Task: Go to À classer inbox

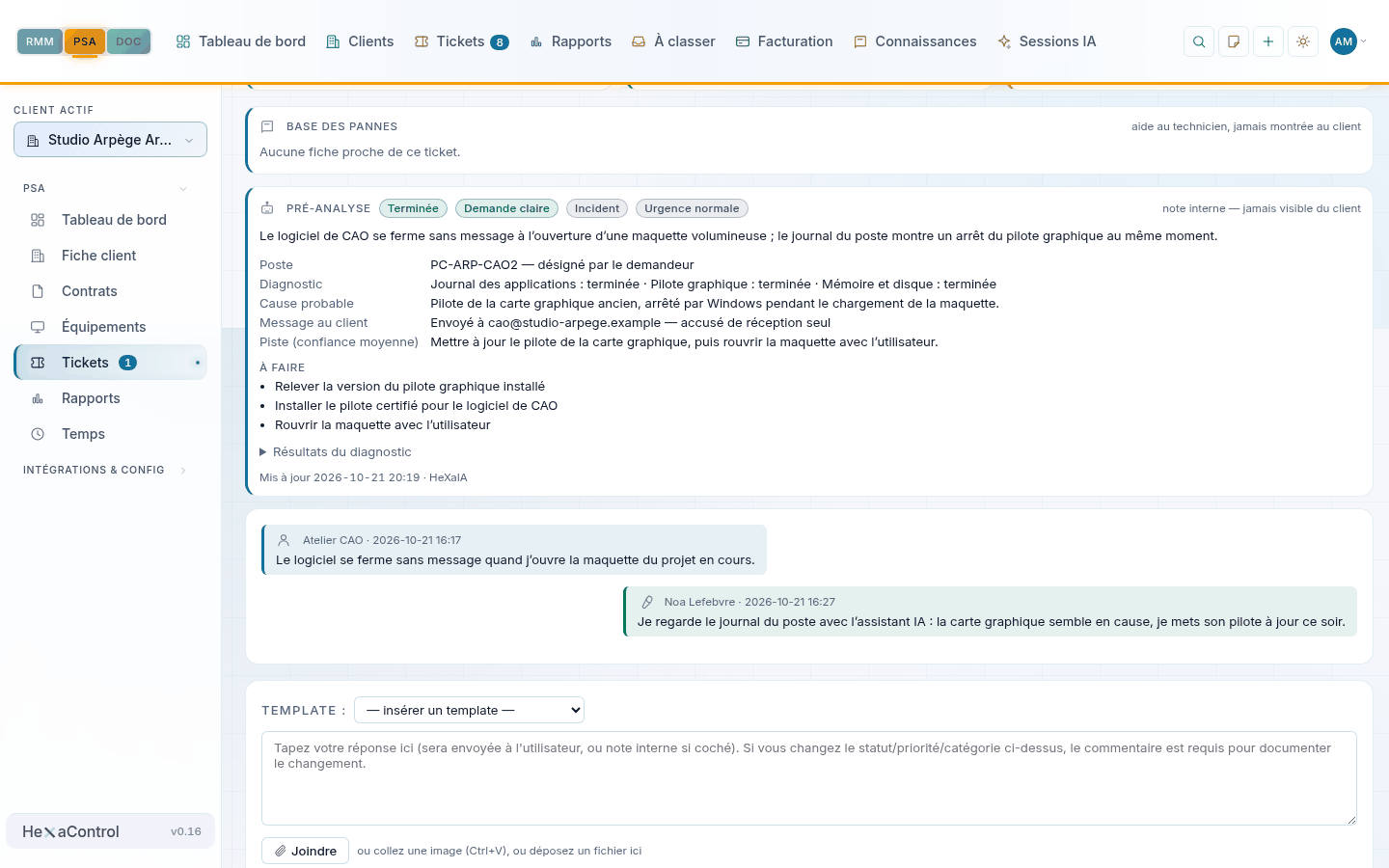Action: click(x=673, y=41)
